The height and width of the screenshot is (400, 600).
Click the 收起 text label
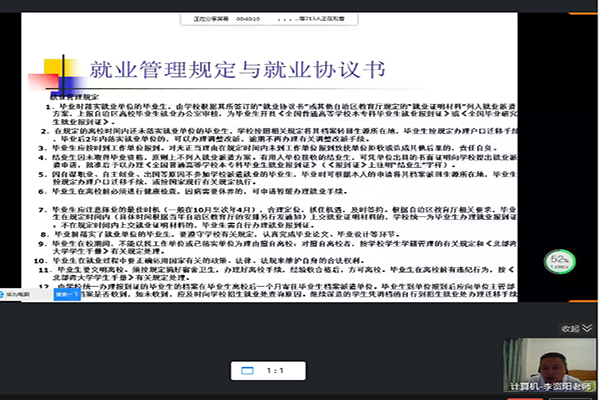(570, 327)
